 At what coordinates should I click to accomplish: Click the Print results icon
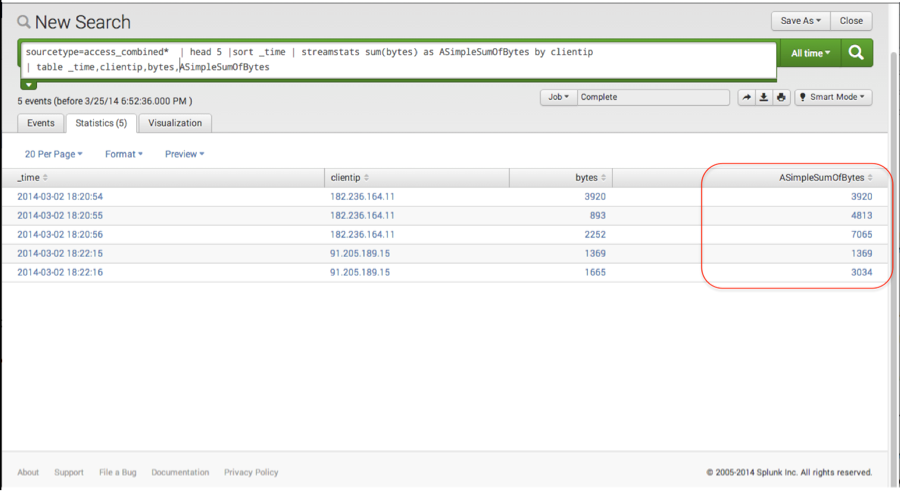[782, 97]
